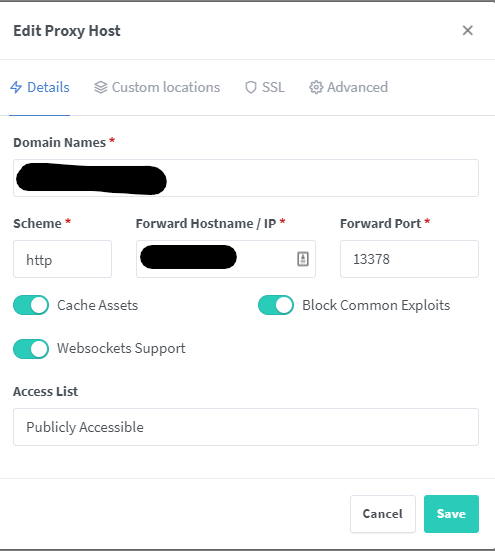This screenshot has height=551, width=495.
Task: Click the layers icon beside Custom locations
Action: [100, 87]
